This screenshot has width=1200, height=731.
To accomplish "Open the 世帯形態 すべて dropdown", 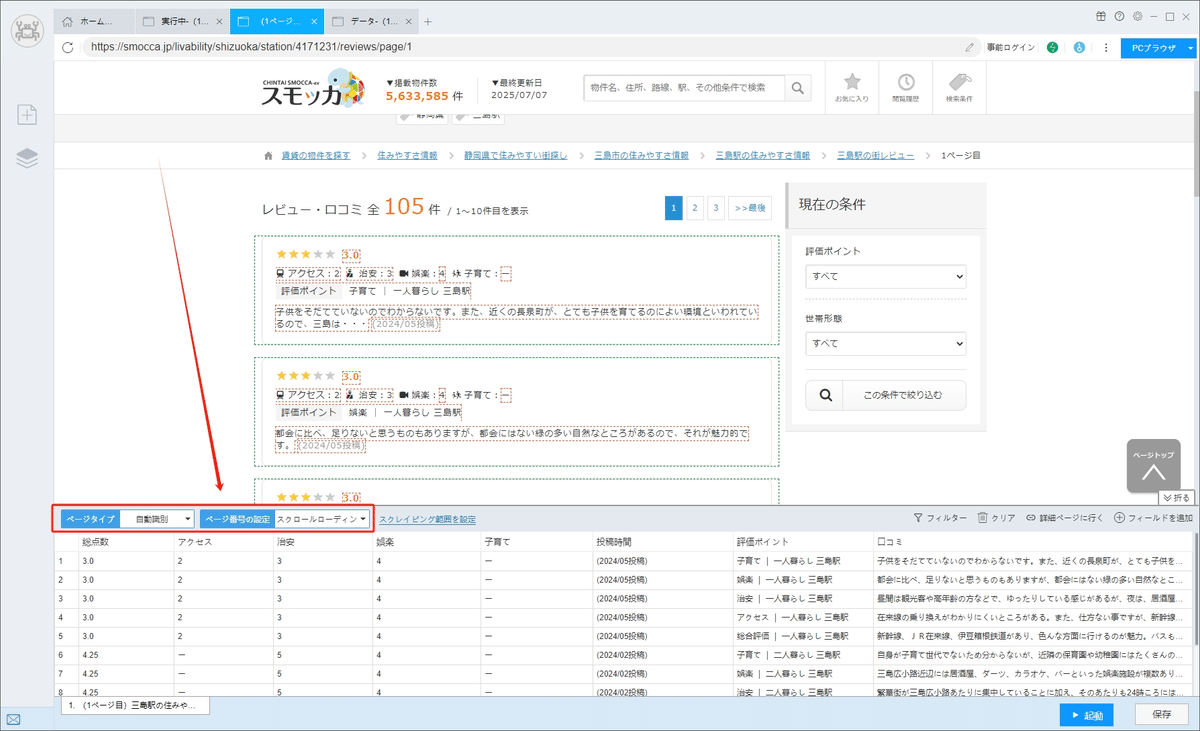I will [x=886, y=343].
